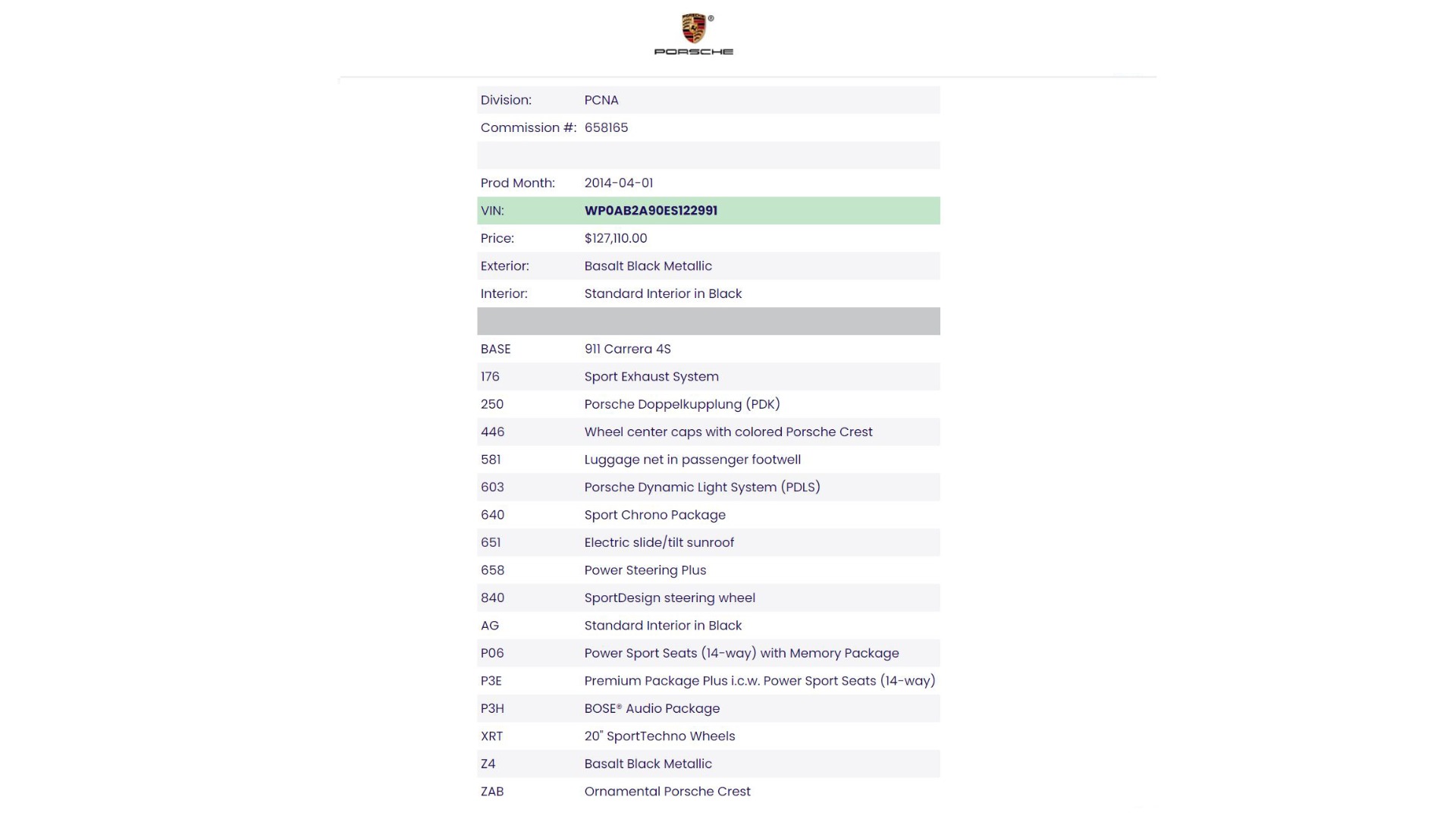Click Exterior value Basalt Black Metallic

[648, 266]
